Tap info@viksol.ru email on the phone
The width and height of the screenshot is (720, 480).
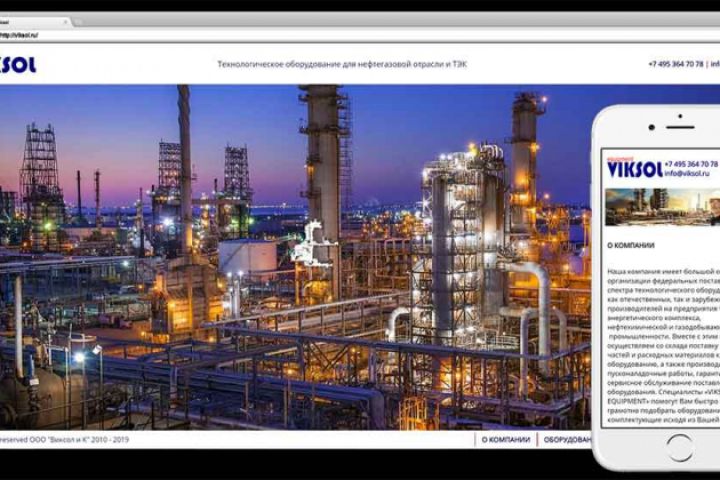687,174
